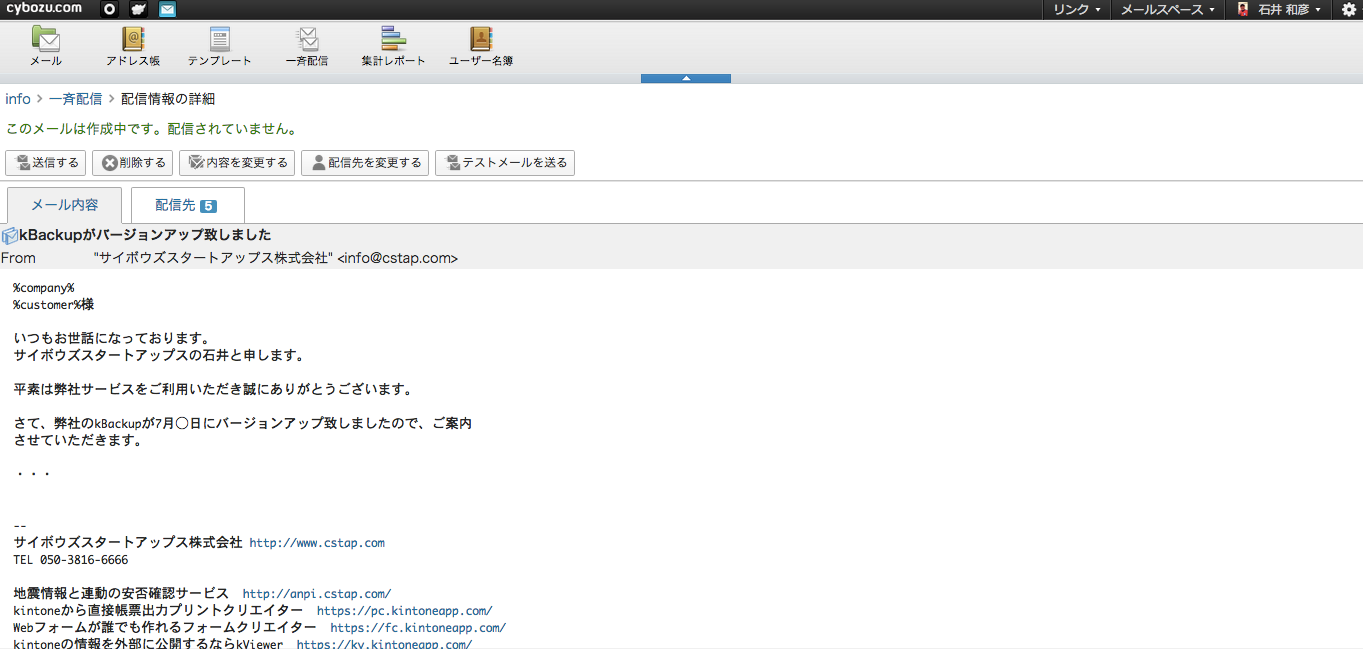This screenshot has width=1363, height=649.
Task: Open the ユーザー名簿 user directory icon
Action: (481, 46)
